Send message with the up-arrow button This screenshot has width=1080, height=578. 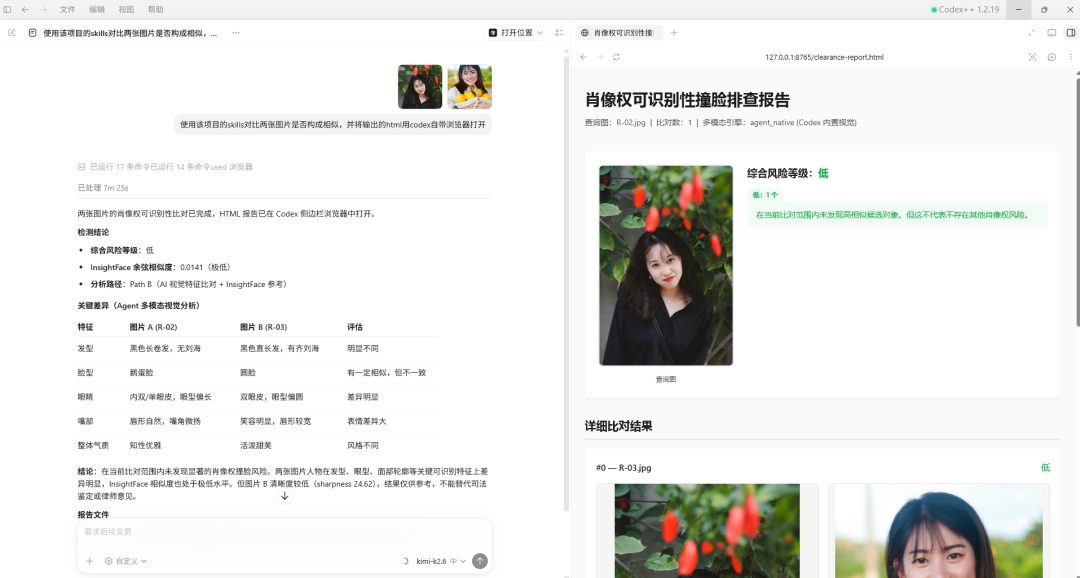(480, 561)
